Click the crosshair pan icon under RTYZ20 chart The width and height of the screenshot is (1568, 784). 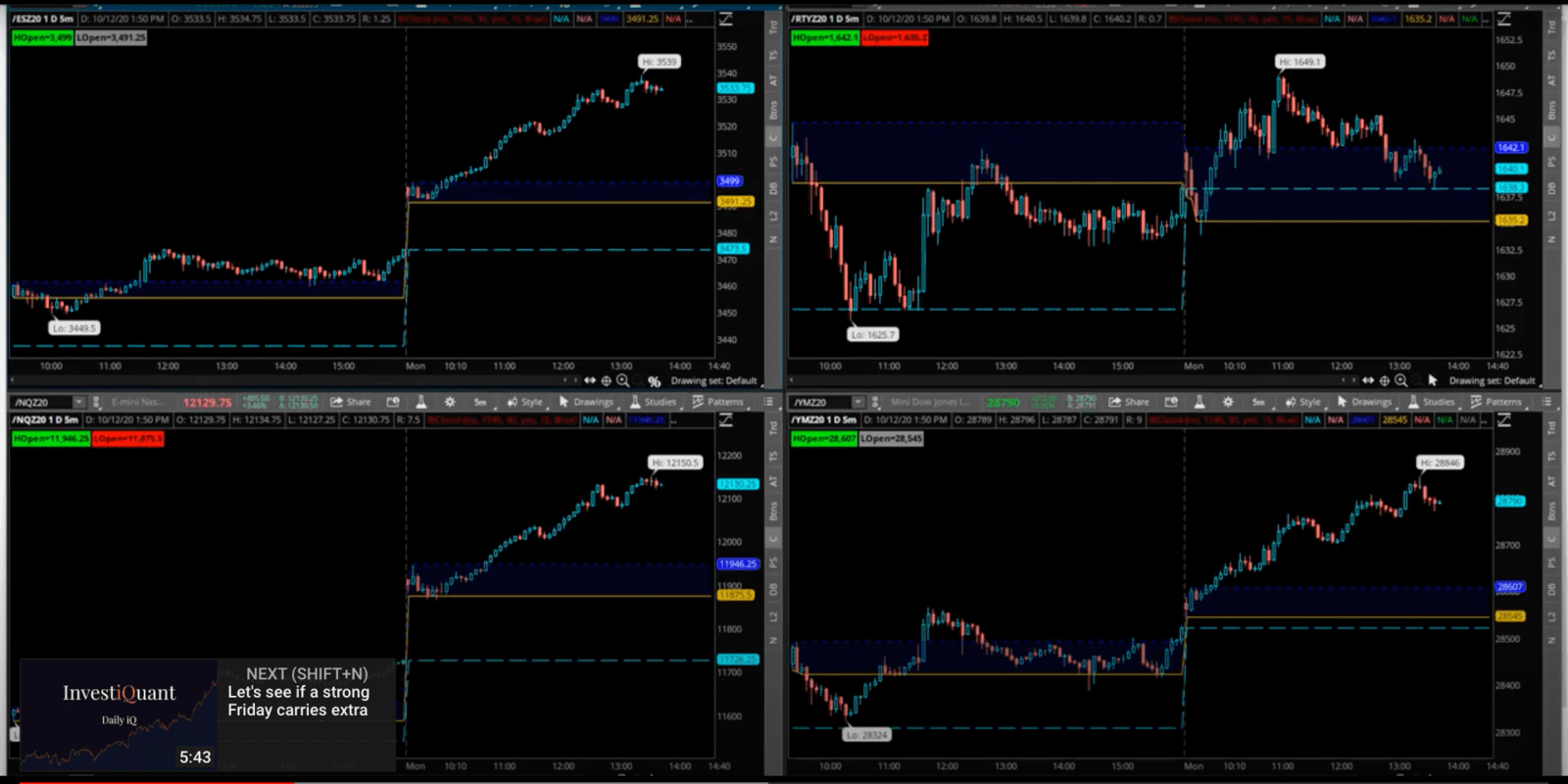click(1384, 380)
